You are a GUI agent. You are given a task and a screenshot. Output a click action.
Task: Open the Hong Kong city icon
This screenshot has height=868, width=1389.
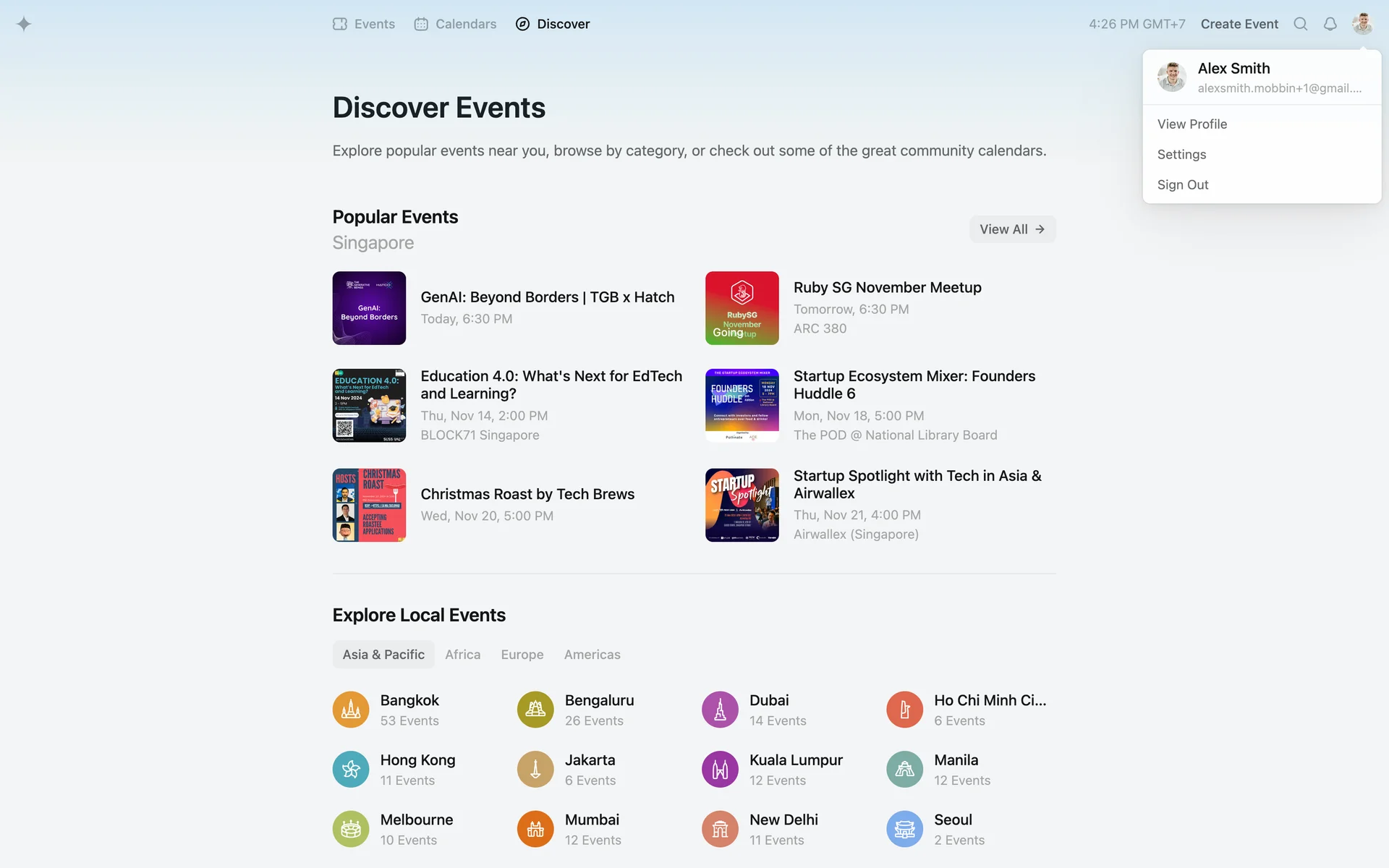[351, 769]
